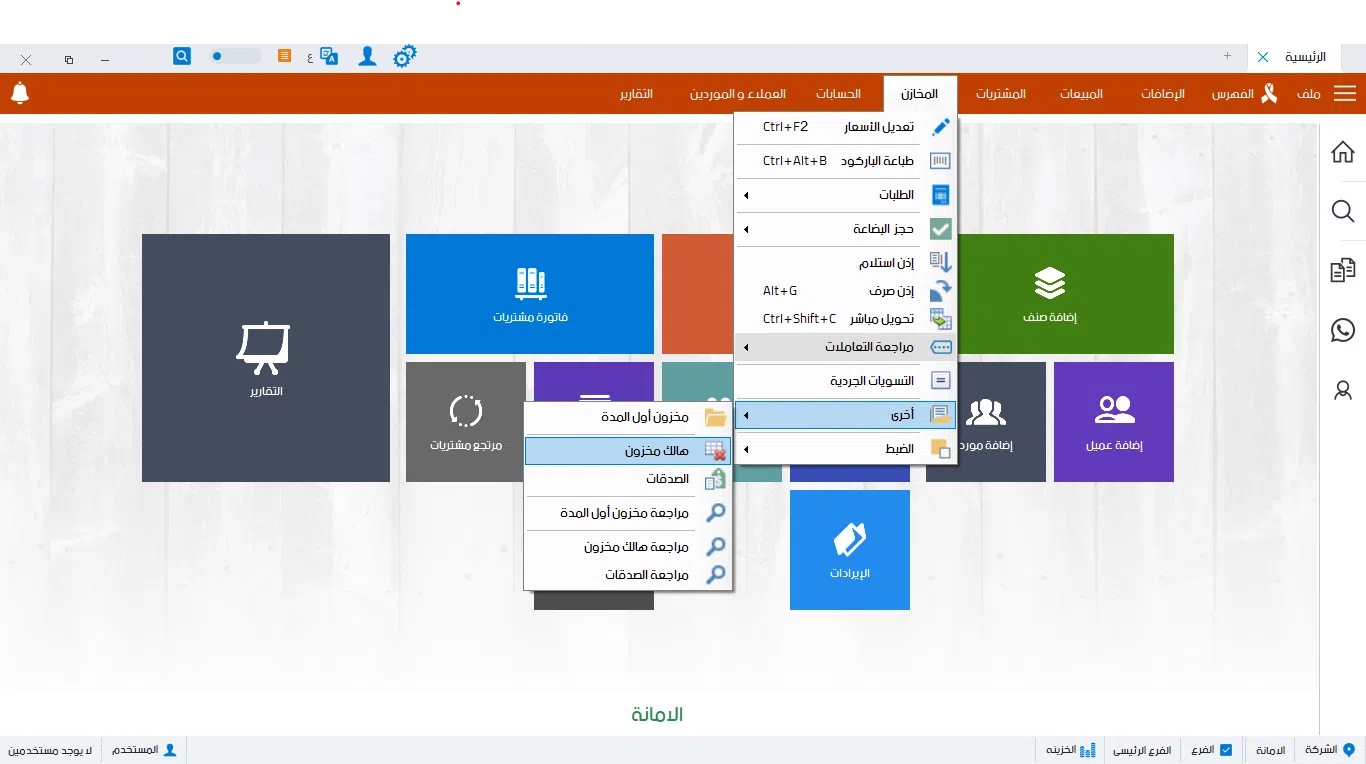Open the settings gears icon in top toolbar
This screenshot has width=1366, height=764.
click(404, 56)
